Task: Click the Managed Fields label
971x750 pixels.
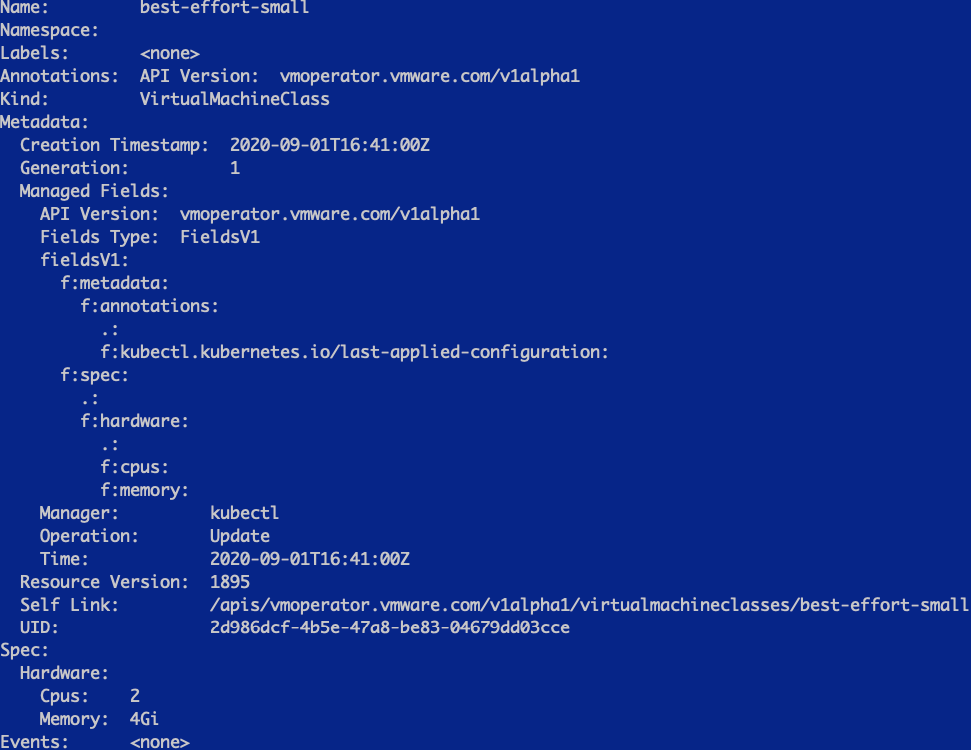Action: (94, 191)
